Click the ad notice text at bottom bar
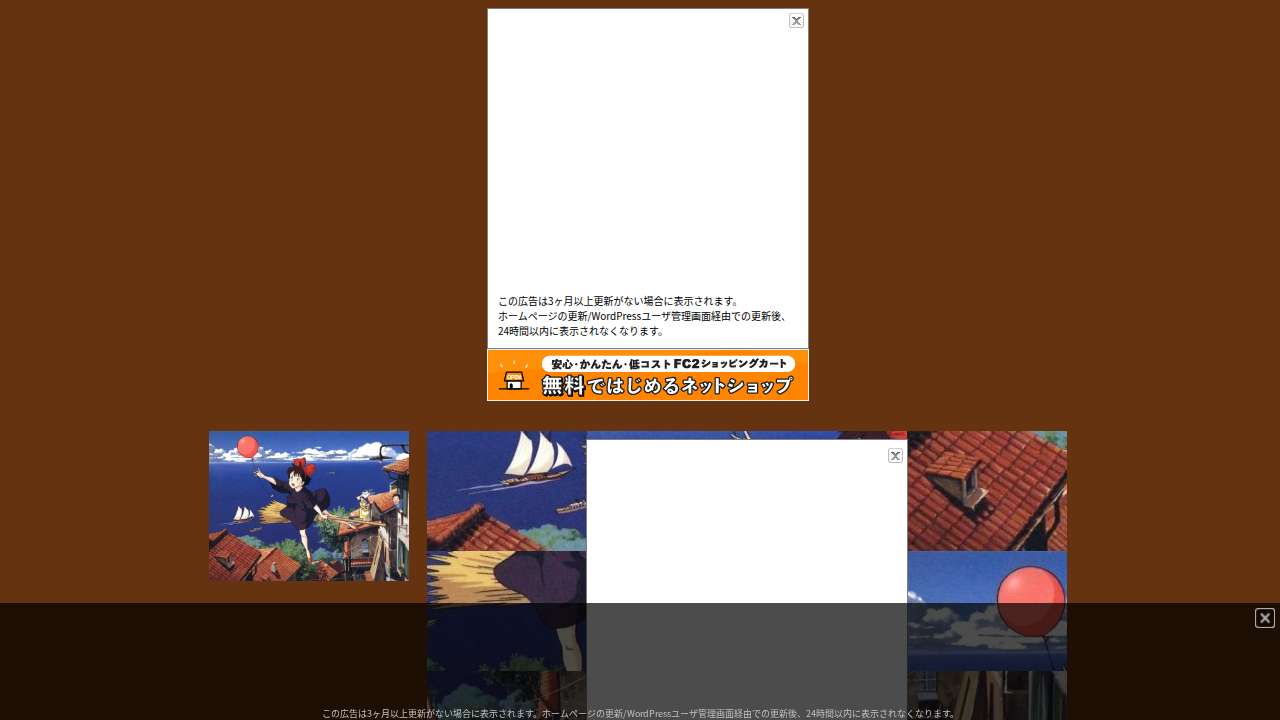 (640, 713)
